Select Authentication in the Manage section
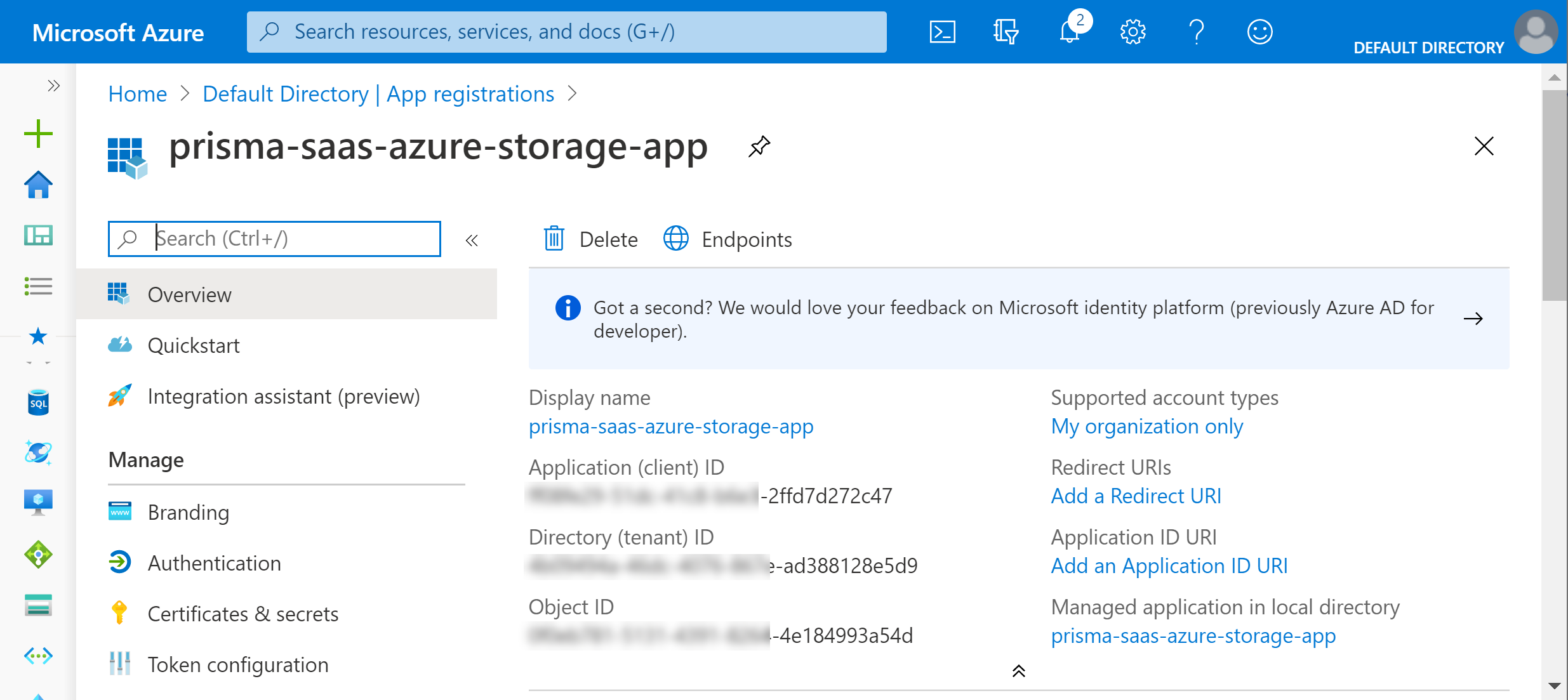Viewport: 1568px width, 700px height. tap(214, 563)
